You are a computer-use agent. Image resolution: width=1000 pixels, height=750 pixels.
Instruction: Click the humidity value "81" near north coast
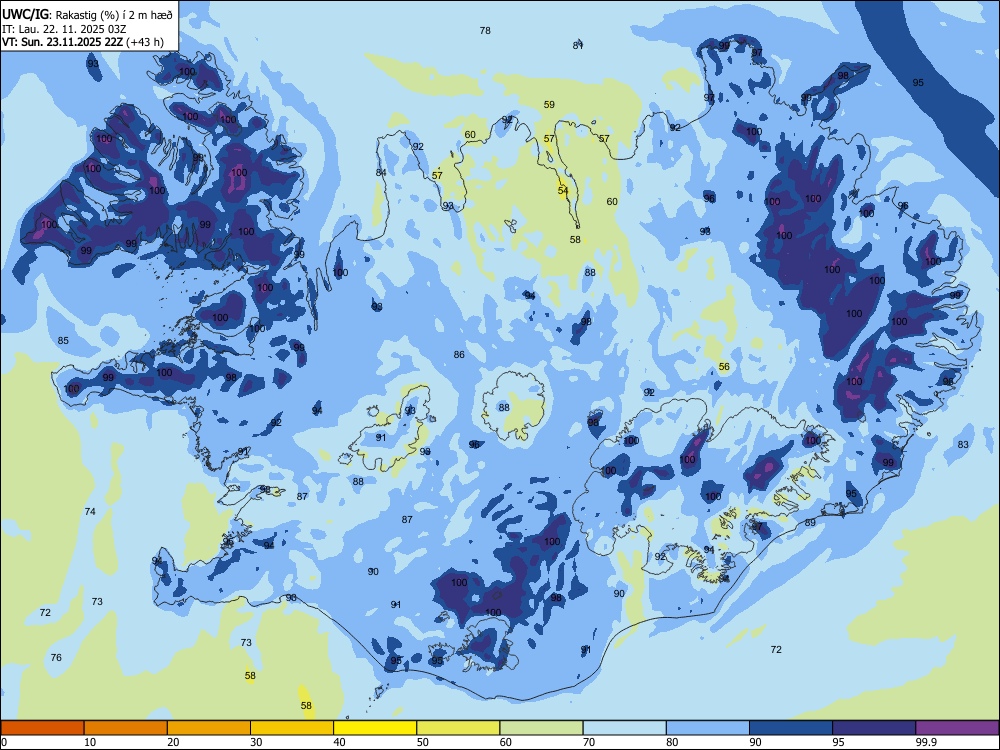(x=578, y=45)
